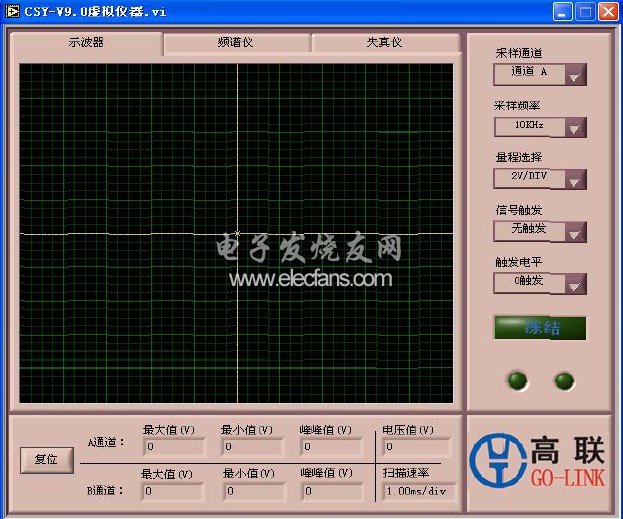Click the 电压值 voltage value field
Screen dimensions: 623x519
point(416,447)
